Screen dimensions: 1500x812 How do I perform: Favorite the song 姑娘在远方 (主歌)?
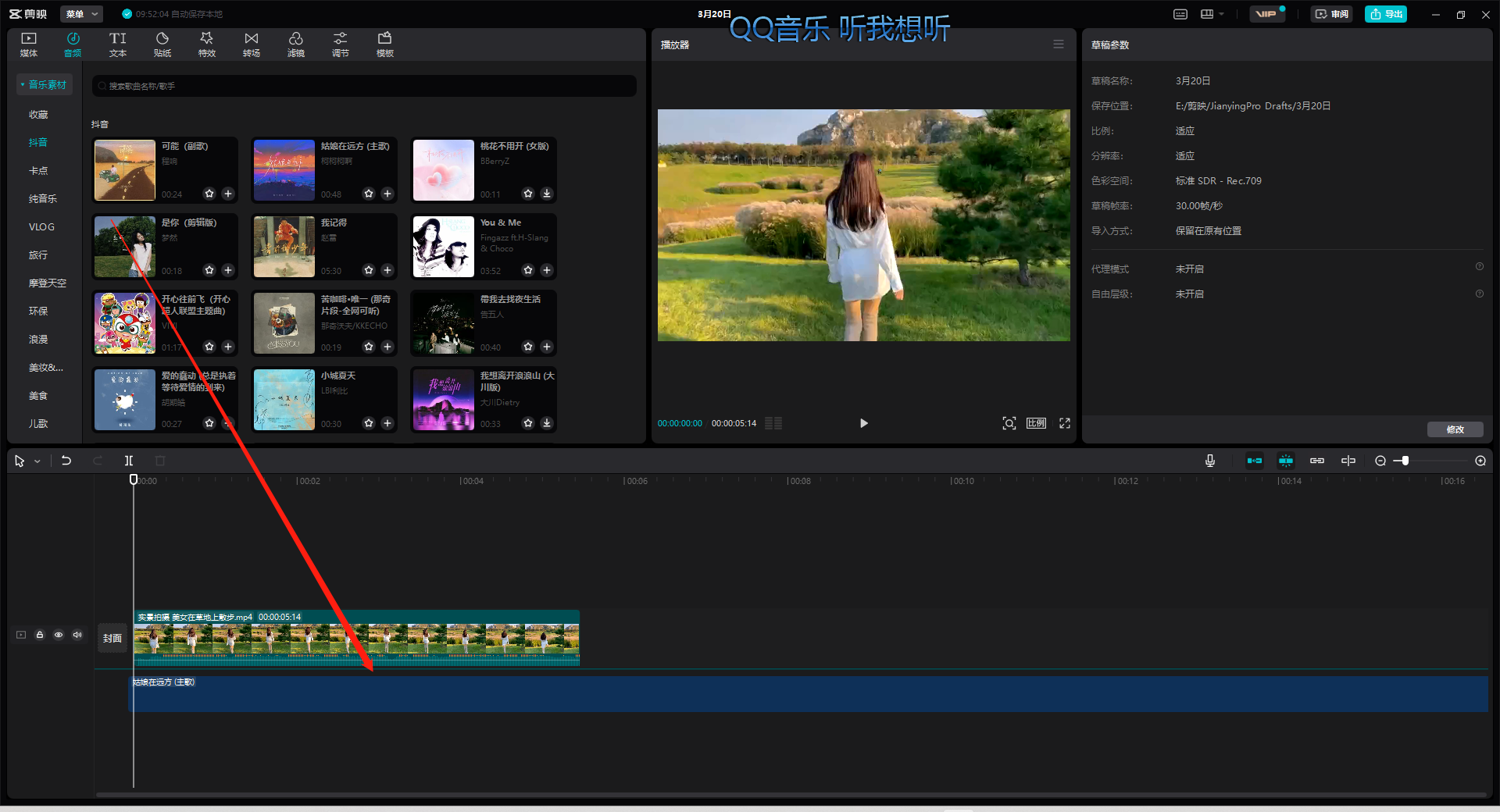[x=369, y=194]
